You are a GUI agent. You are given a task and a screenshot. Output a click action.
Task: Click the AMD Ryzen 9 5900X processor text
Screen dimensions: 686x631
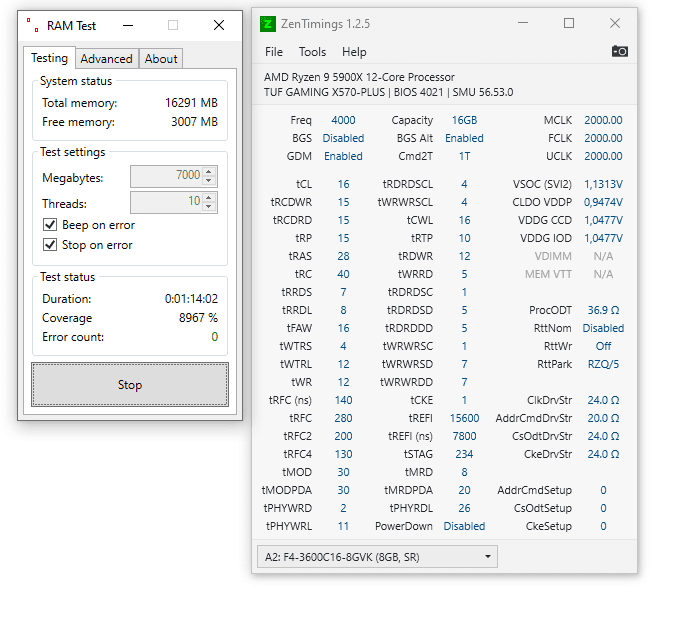click(x=359, y=77)
